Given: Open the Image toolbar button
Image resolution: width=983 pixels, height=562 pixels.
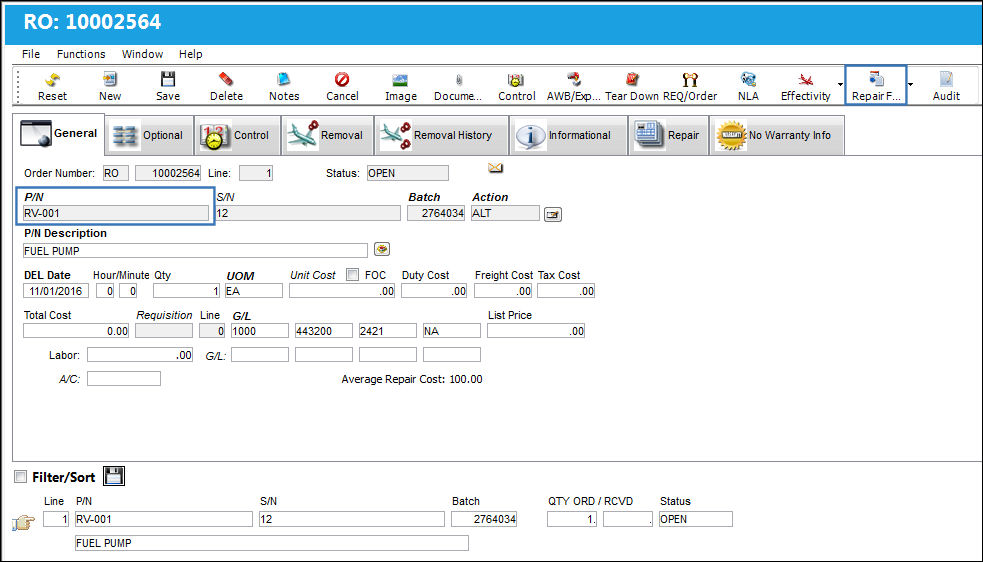Looking at the screenshot, I should (400, 80).
